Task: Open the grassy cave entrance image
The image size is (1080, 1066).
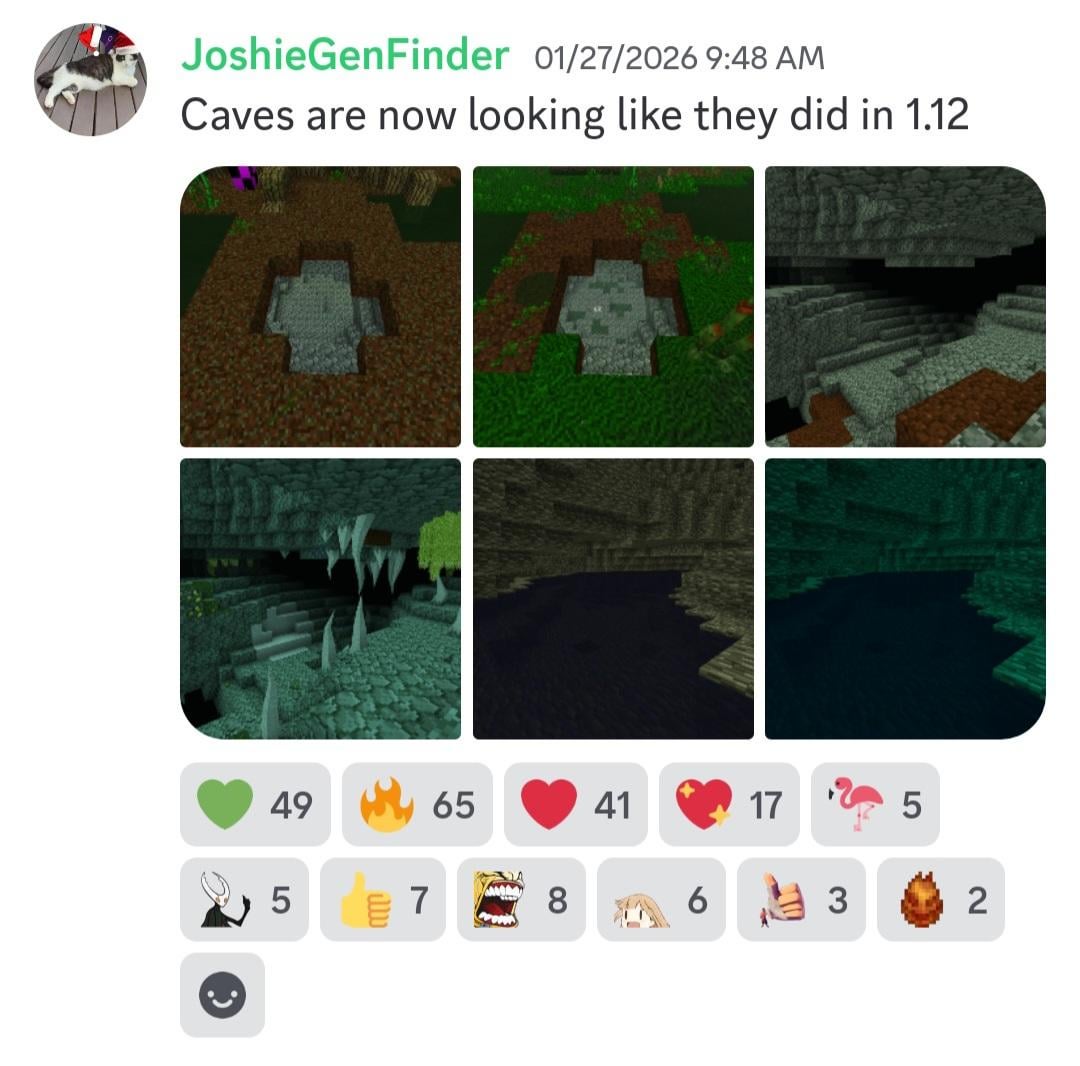Action: [x=613, y=306]
